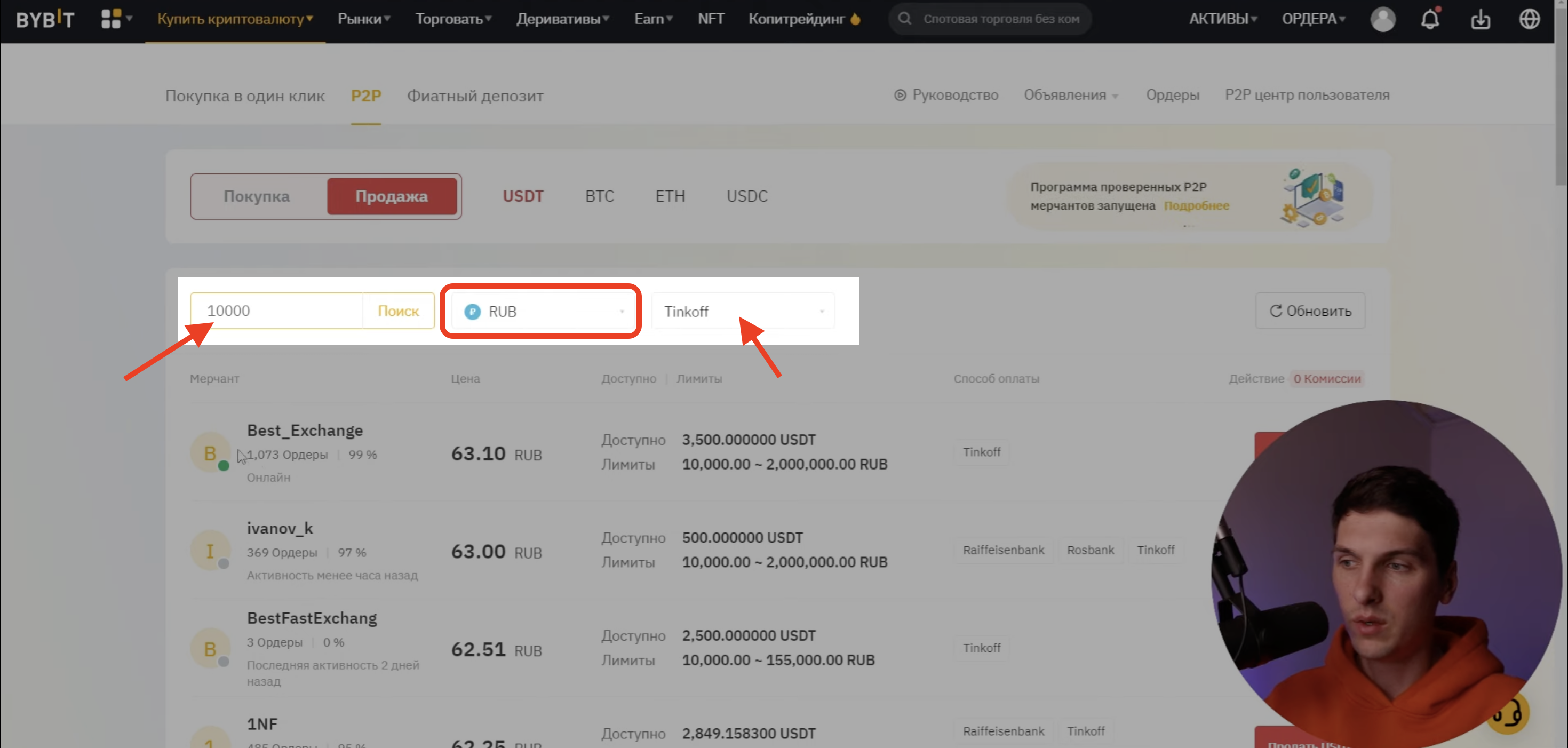Open the language globe icon
The height and width of the screenshot is (748, 1568).
(x=1529, y=19)
